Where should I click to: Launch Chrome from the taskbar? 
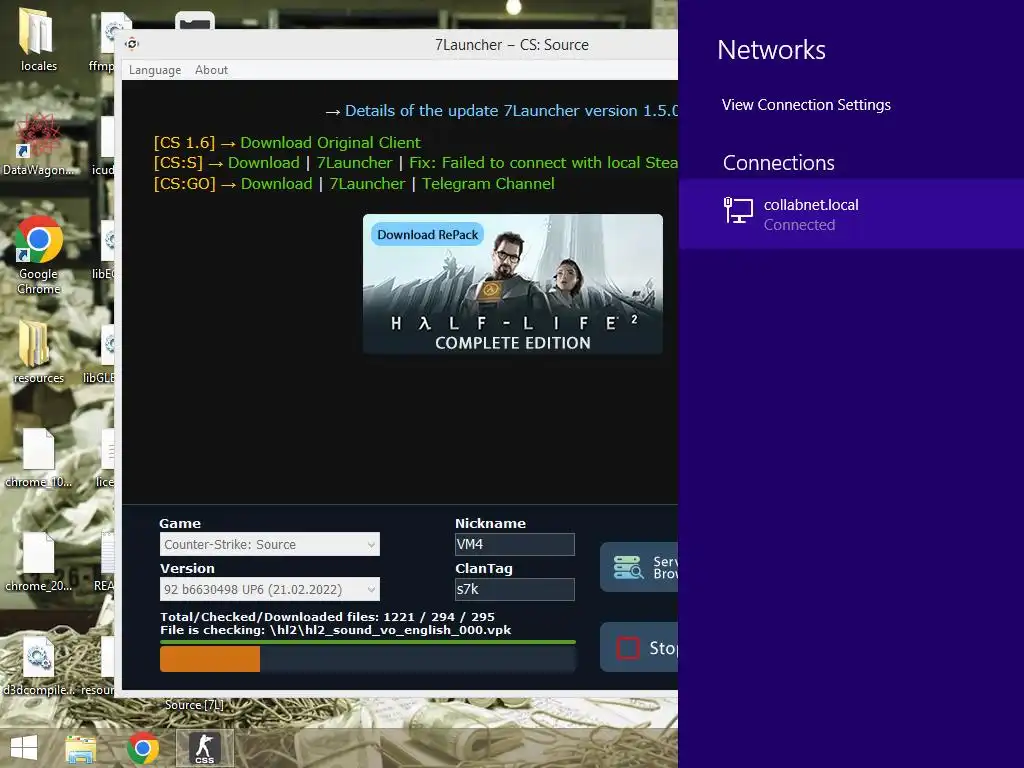coord(143,748)
